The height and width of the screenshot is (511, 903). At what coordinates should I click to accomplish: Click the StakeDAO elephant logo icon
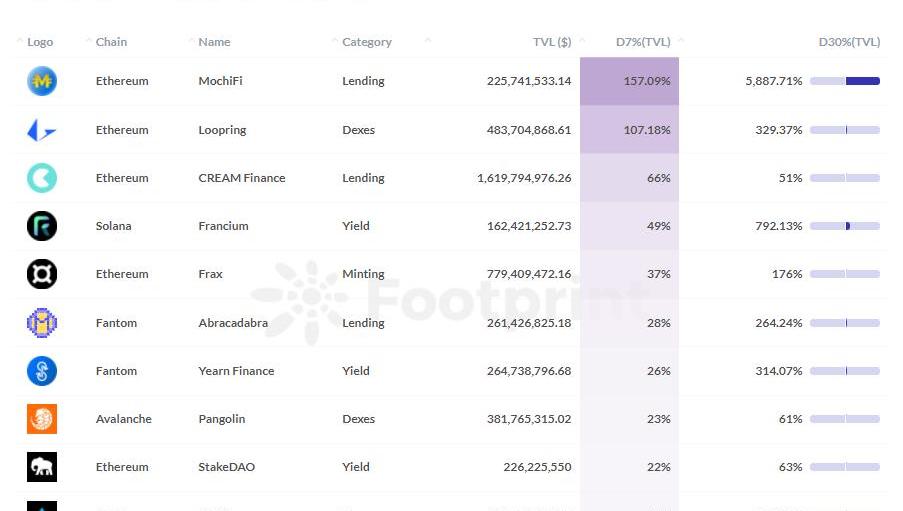[42, 467]
